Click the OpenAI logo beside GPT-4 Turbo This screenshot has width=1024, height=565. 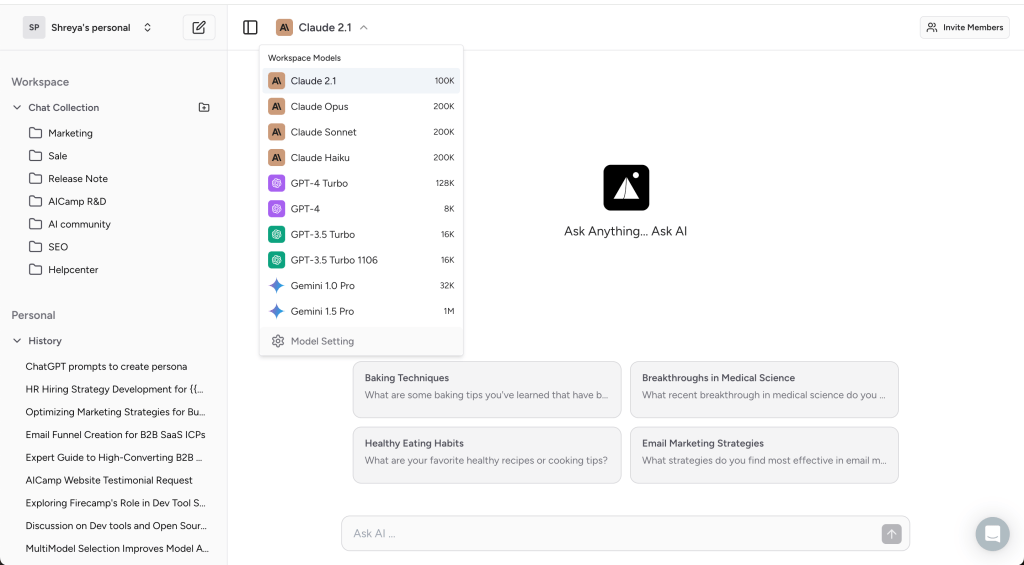276,183
